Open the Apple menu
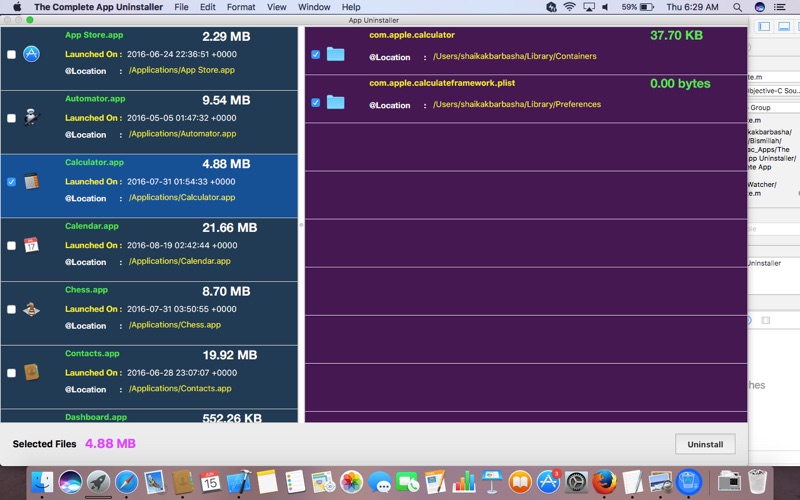Screen dimensions: 800x500 pos(17,7)
